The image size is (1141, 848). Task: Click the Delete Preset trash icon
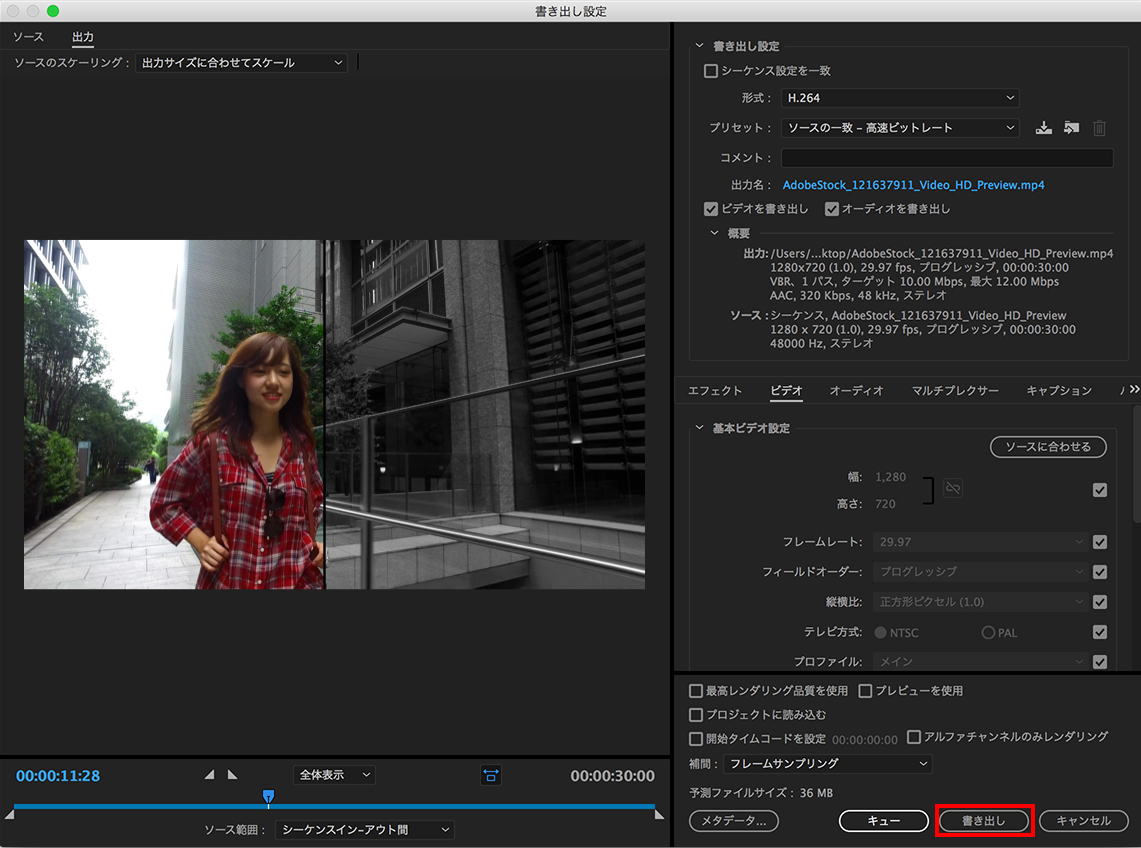(x=1100, y=128)
